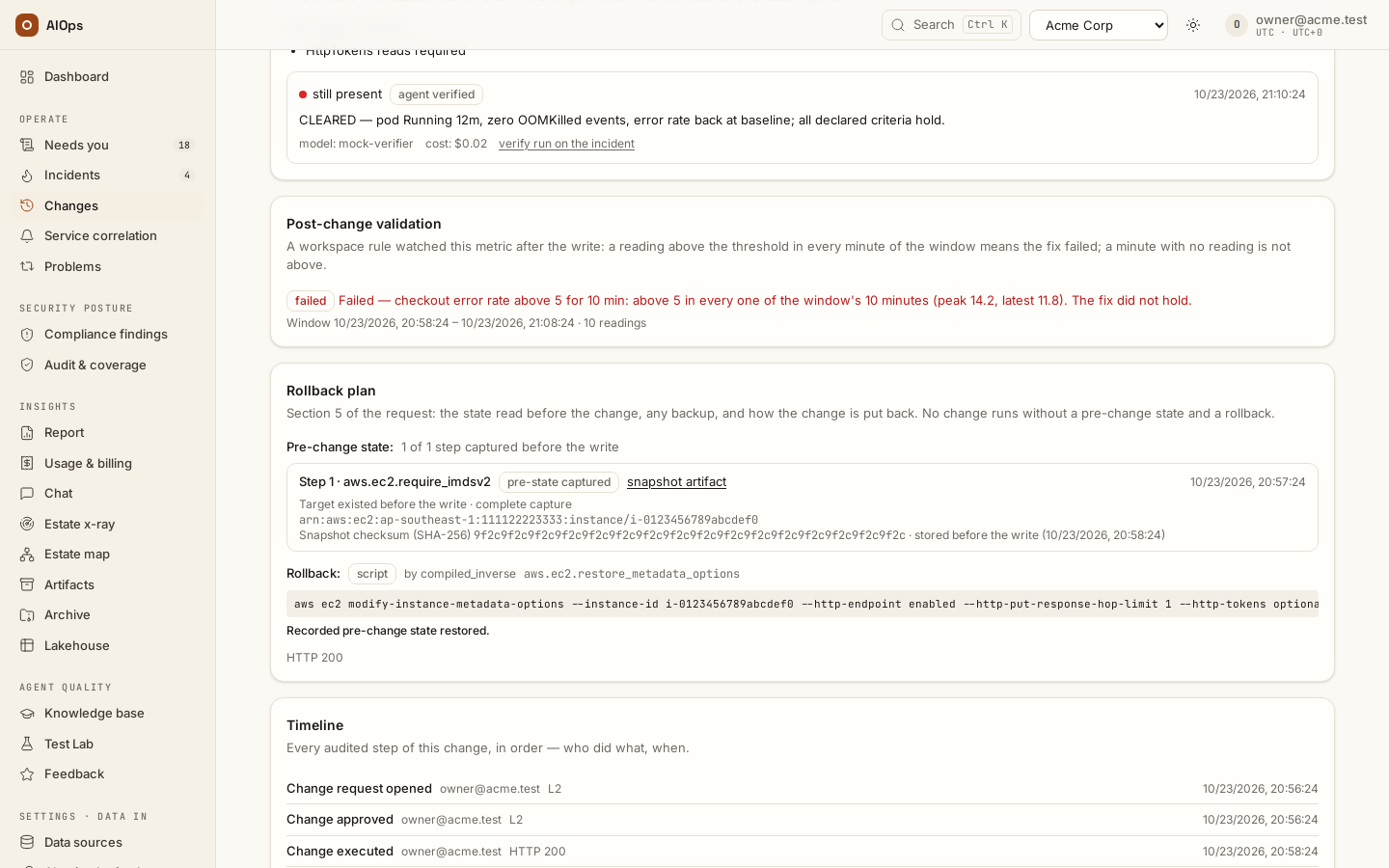Click the Problems loop icon
The height and width of the screenshot is (868, 1389).
[27, 267]
